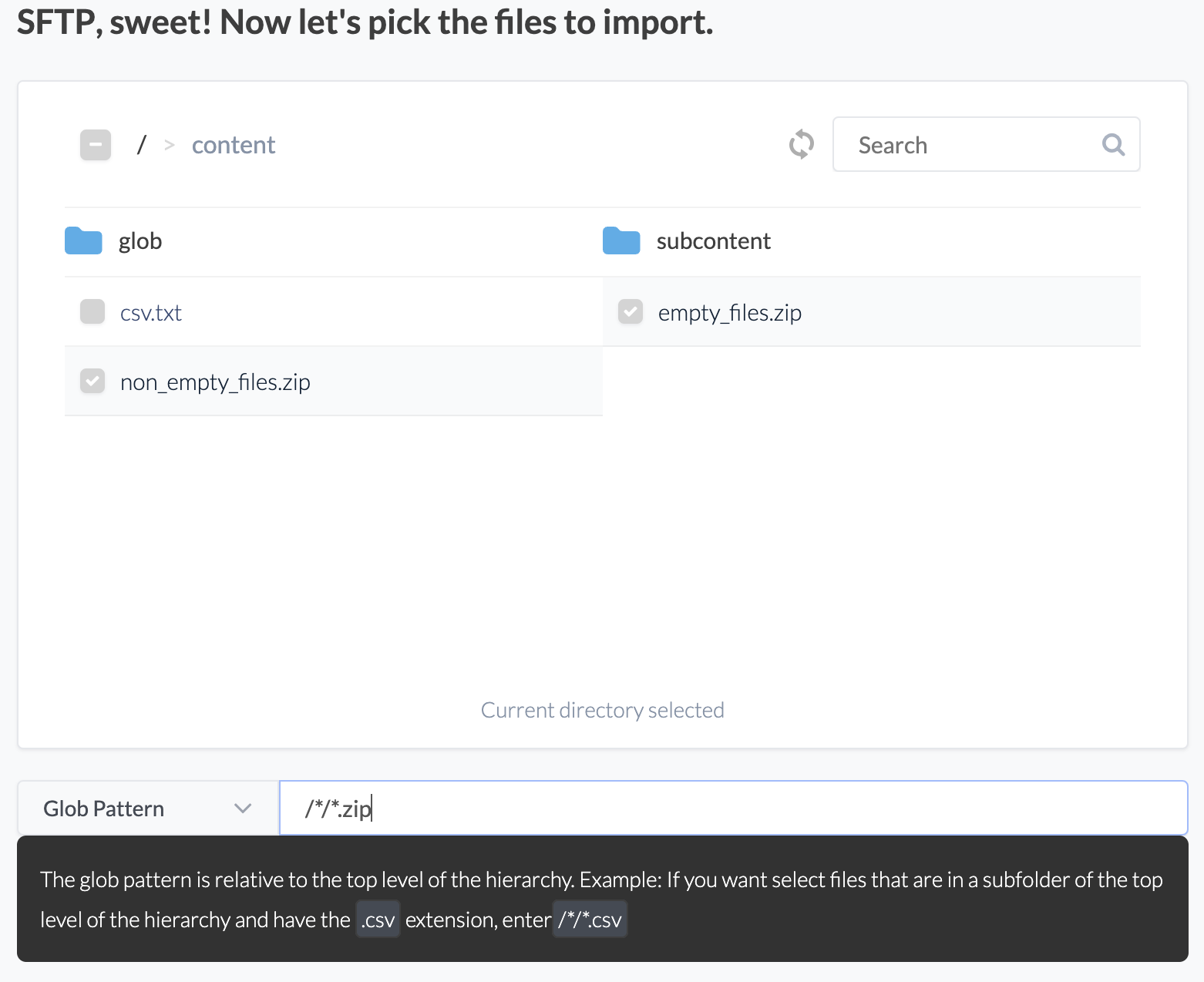Screen dimensions: 1204x982
Task: Navigate to content breadcrumb link
Action: [233, 145]
